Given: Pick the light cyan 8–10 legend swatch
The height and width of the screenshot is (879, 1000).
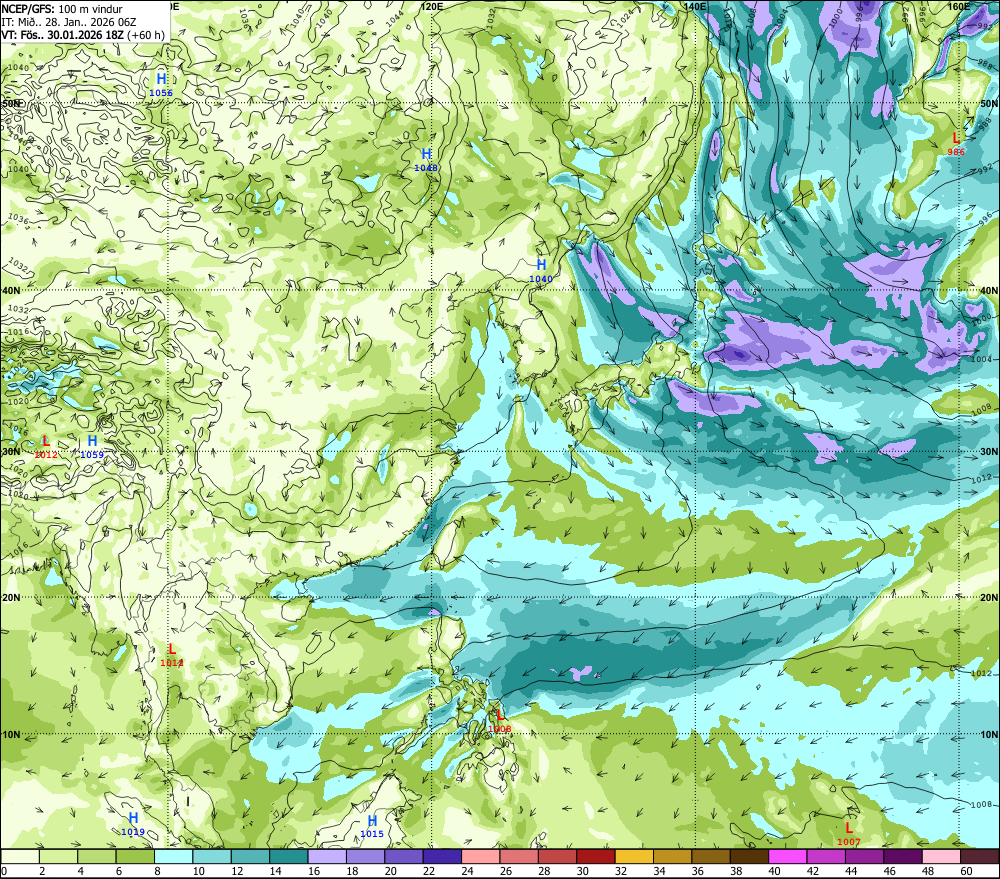Looking at the screenshot, I should click(173, 856).
